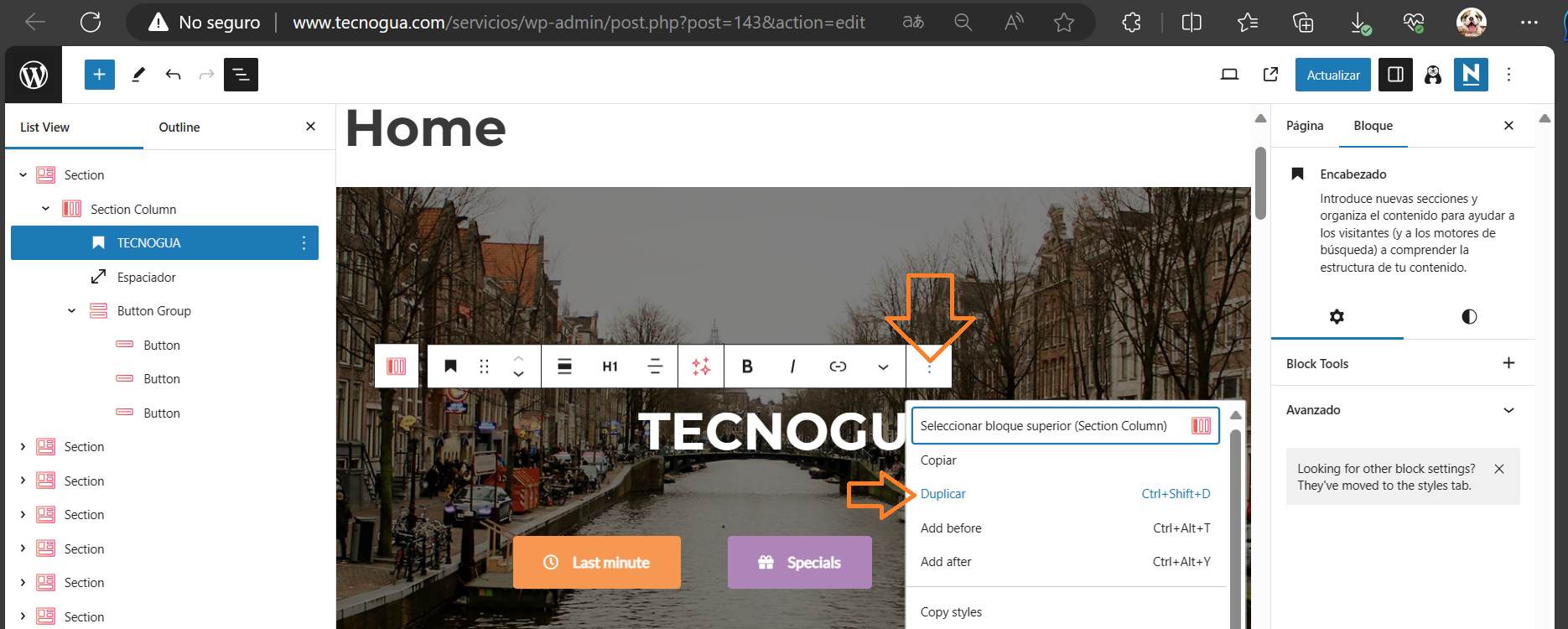Open the half-circle styles sub-tab

(x=1469, y=317)
